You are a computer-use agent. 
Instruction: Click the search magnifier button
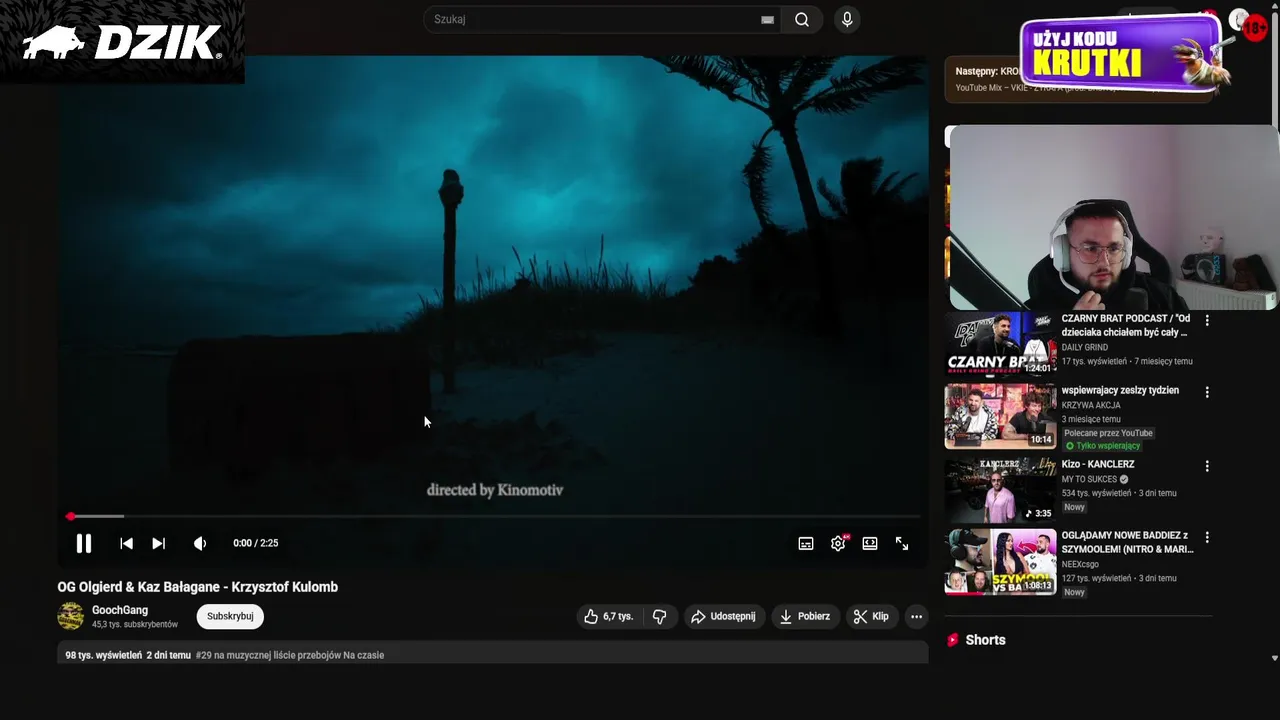(x=802, y=19)
